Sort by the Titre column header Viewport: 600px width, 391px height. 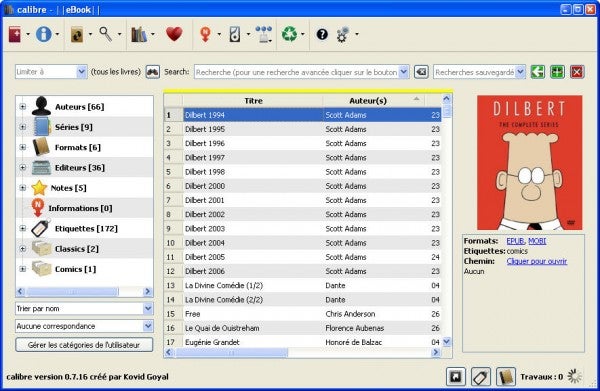[x=253, y=101]
